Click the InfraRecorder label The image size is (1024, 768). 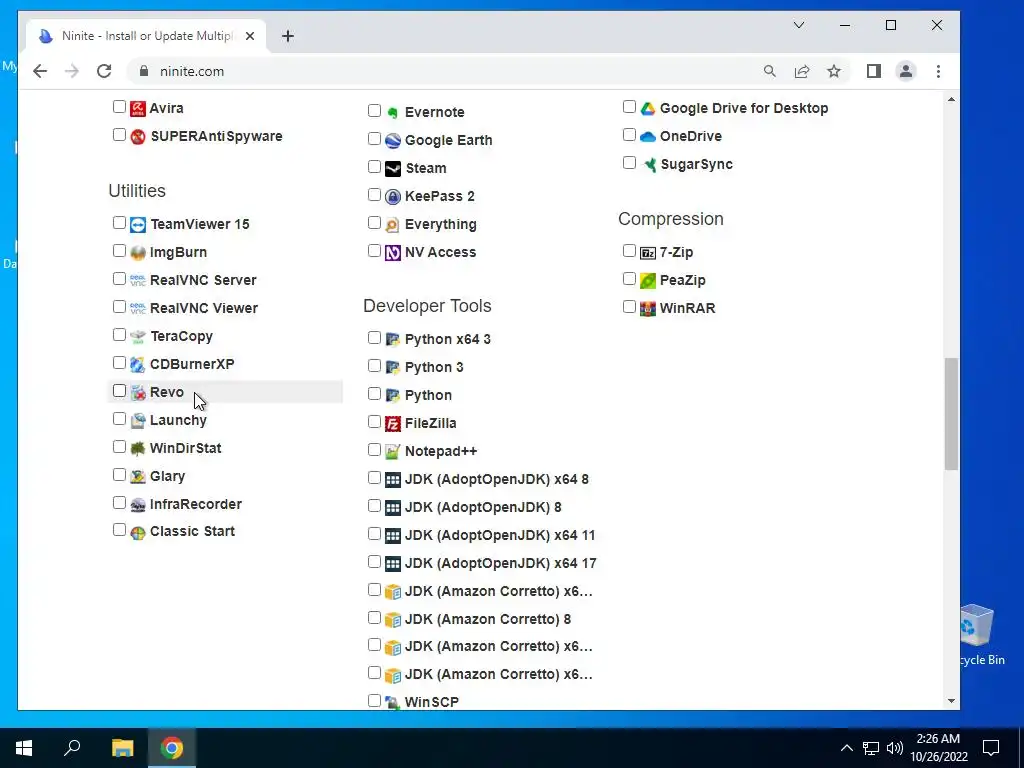[x=196, y=504]
